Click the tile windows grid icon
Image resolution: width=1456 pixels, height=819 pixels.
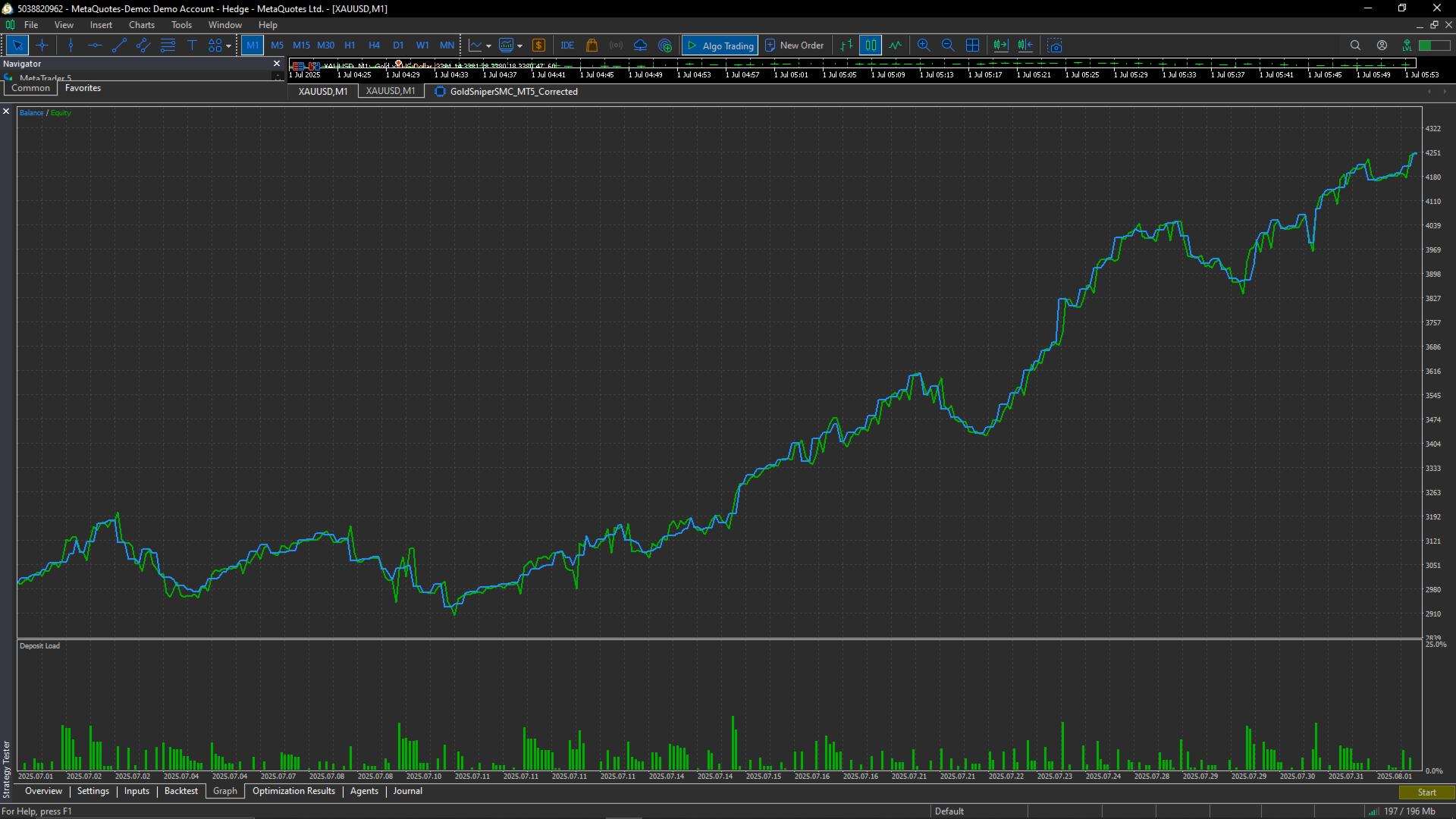(973, 45)
